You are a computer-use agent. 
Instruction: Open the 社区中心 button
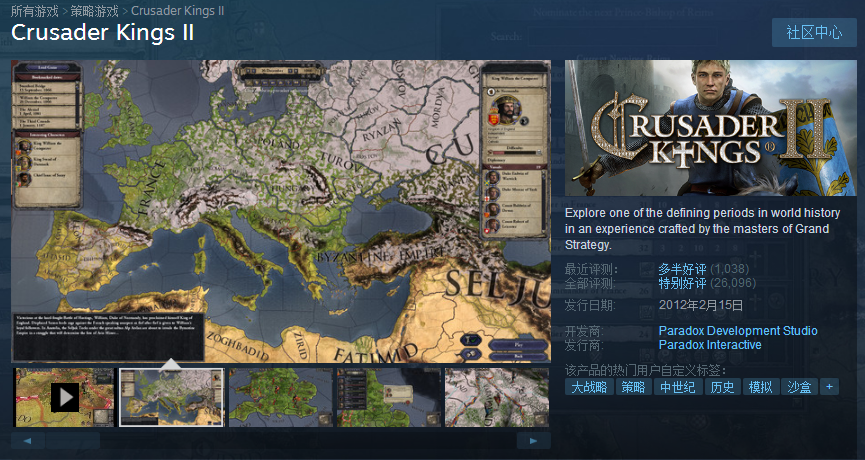(814, 33)
